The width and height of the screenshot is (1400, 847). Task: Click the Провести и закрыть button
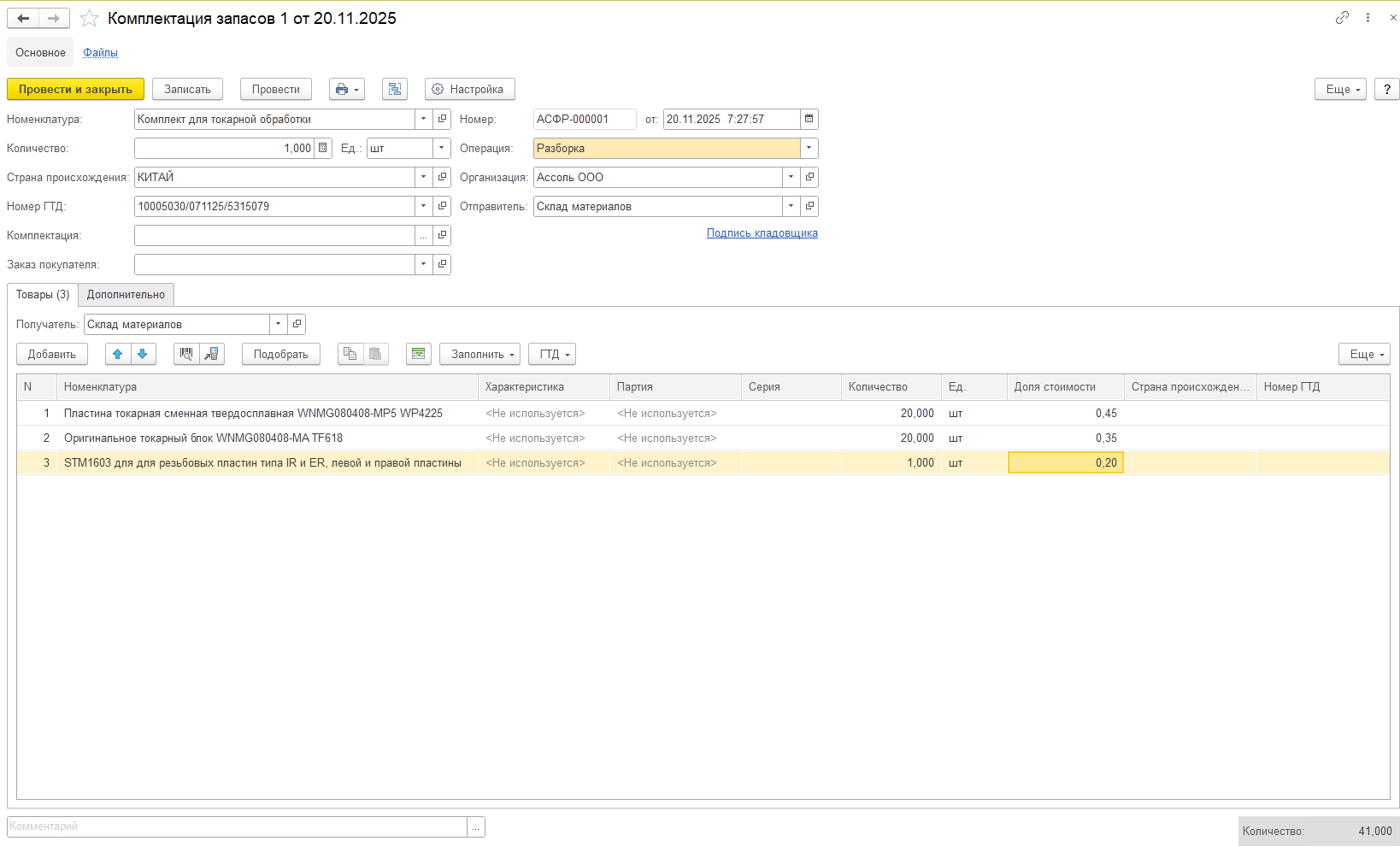tap(75, 90)
